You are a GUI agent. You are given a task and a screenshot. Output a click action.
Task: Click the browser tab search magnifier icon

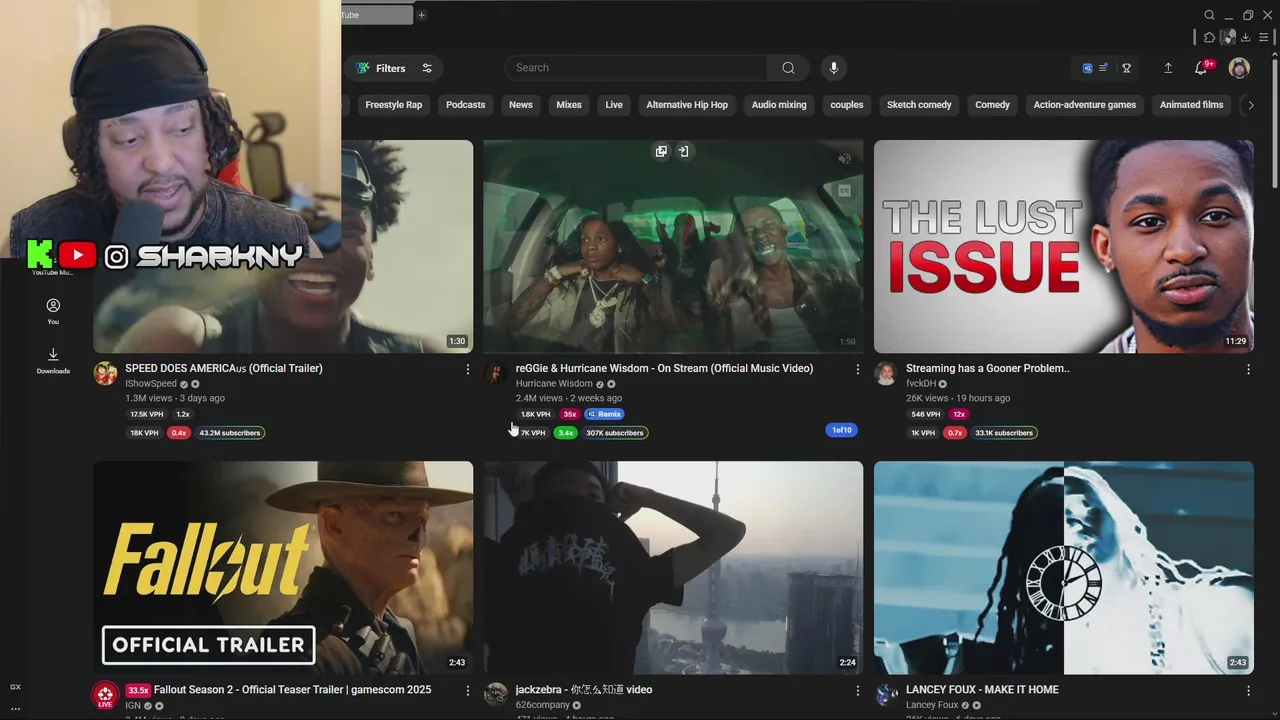1209,15
